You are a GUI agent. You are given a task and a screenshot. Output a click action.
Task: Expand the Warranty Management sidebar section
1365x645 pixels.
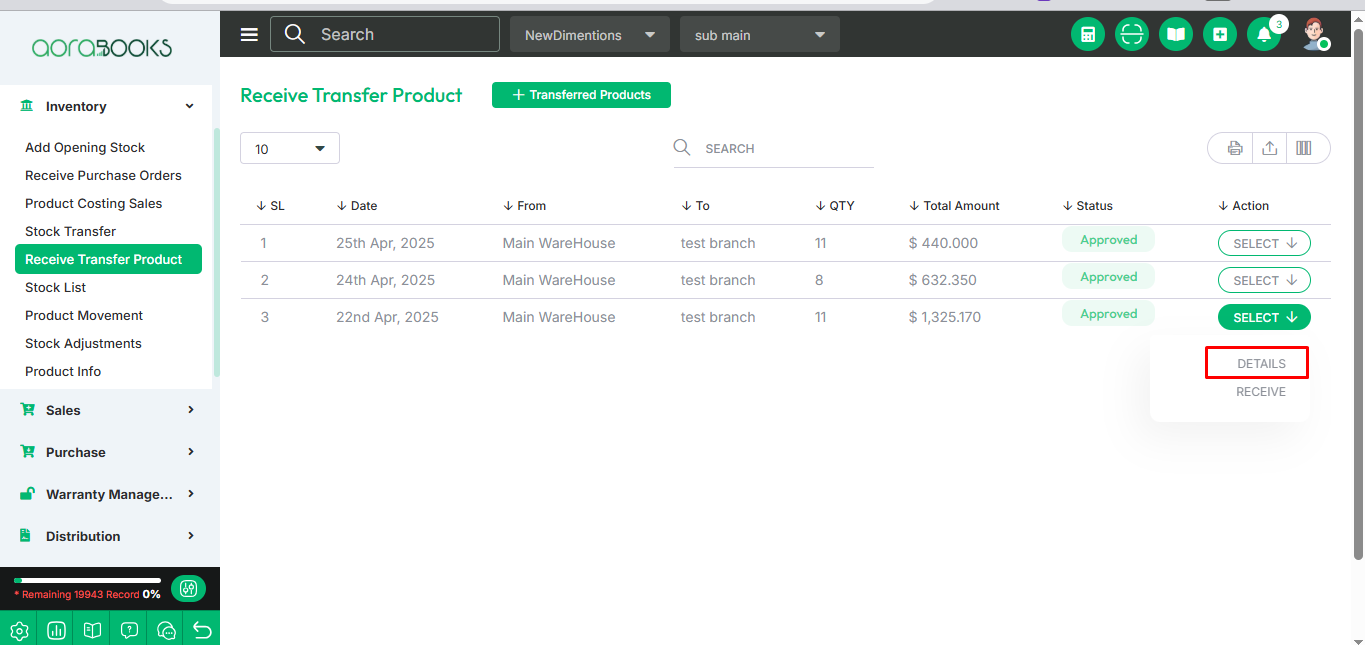[x=106, y=494]
